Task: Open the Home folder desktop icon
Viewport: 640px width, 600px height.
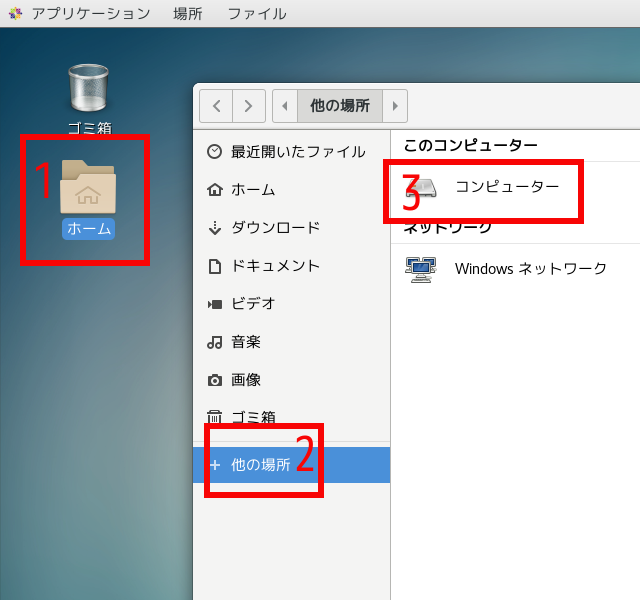Action: coord(88,187)
